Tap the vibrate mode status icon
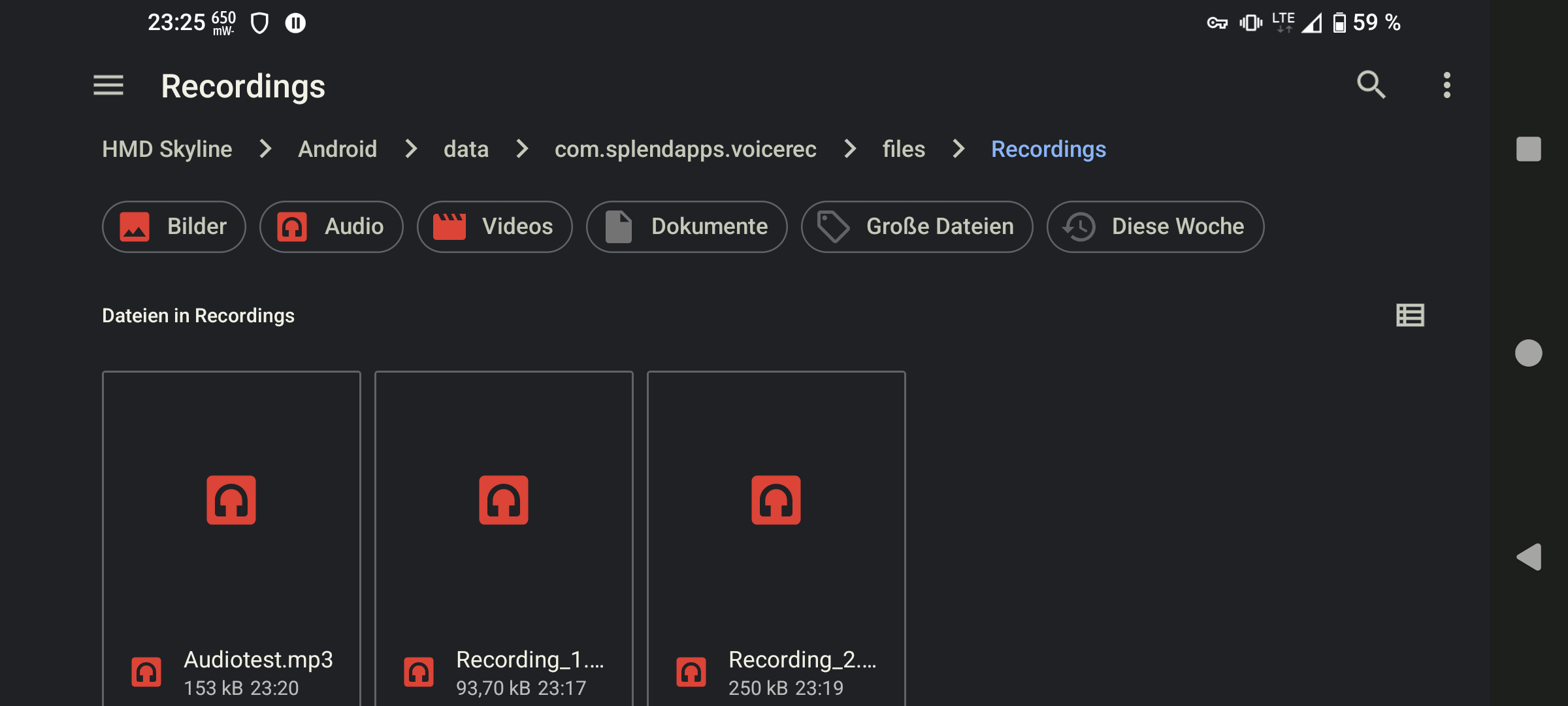This screenshot has width=1568, height=706. 1251,23
